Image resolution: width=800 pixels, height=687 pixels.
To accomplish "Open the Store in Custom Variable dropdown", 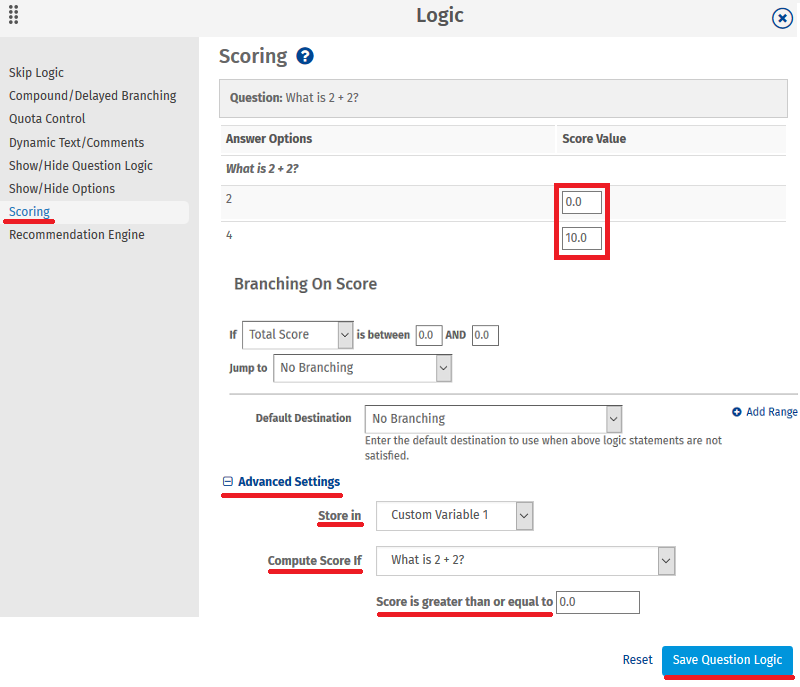I will click(x=455, y=515).
